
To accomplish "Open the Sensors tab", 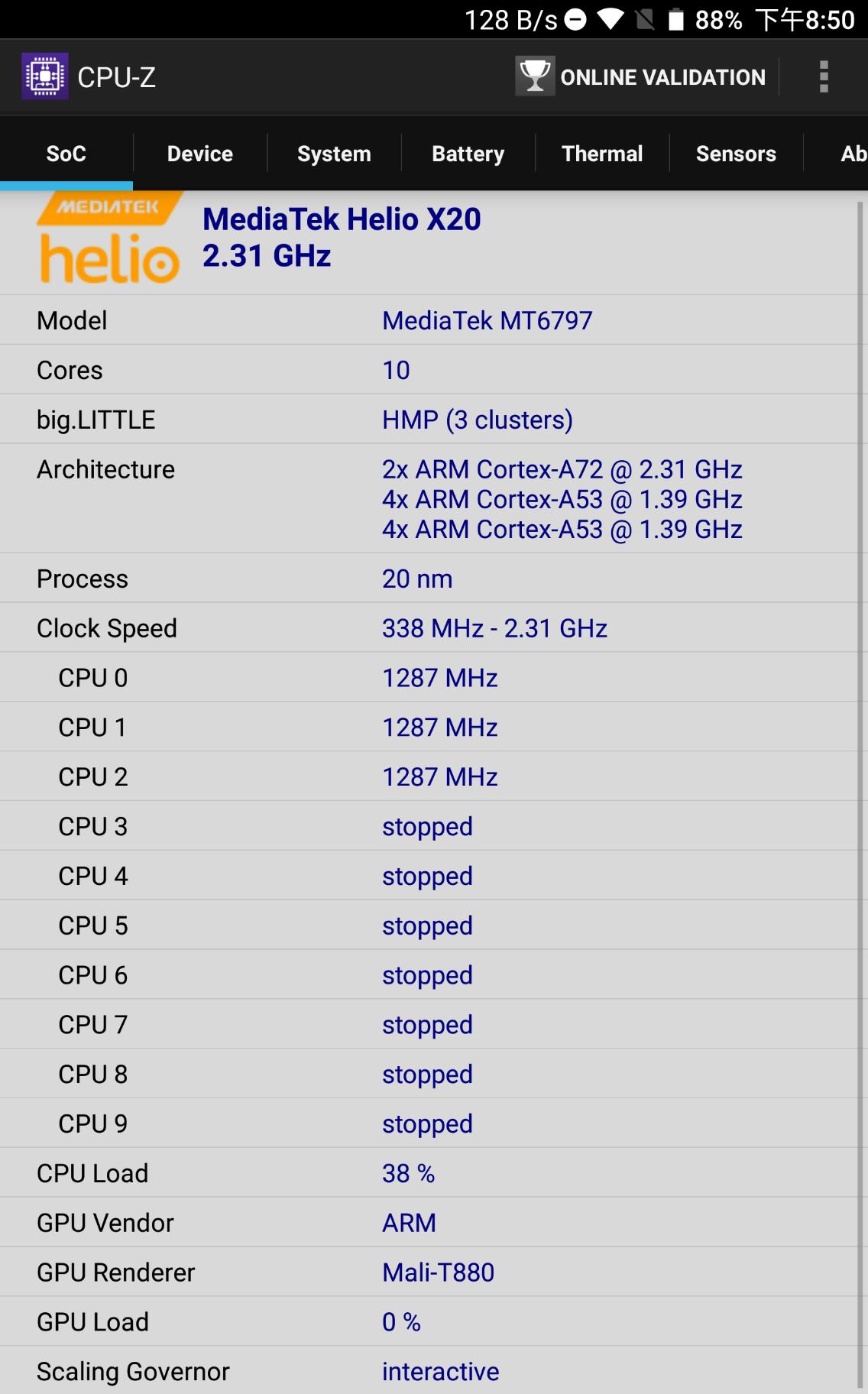I will pyautogui.click(x=736, y=154).
